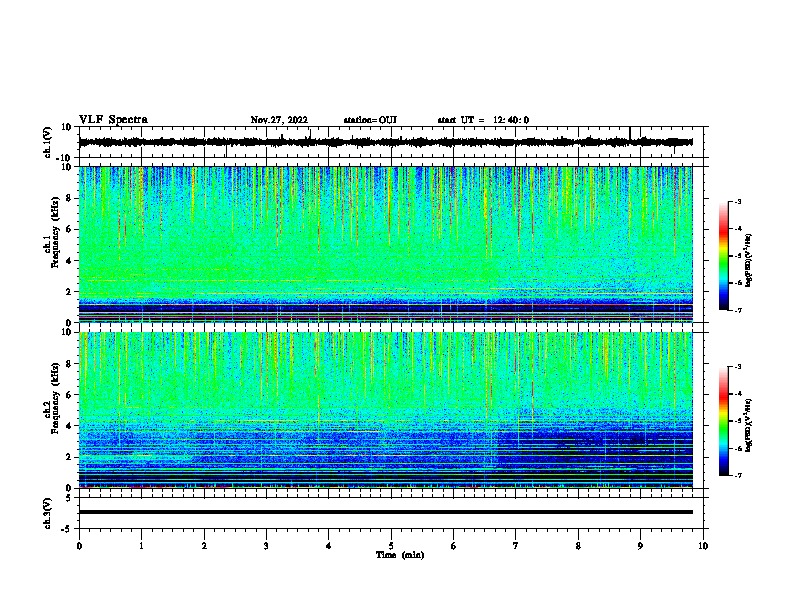Screen dimensions: 792x612
Task: Click the "-3" label on ch.2 color bar
Action: [737, 367]
